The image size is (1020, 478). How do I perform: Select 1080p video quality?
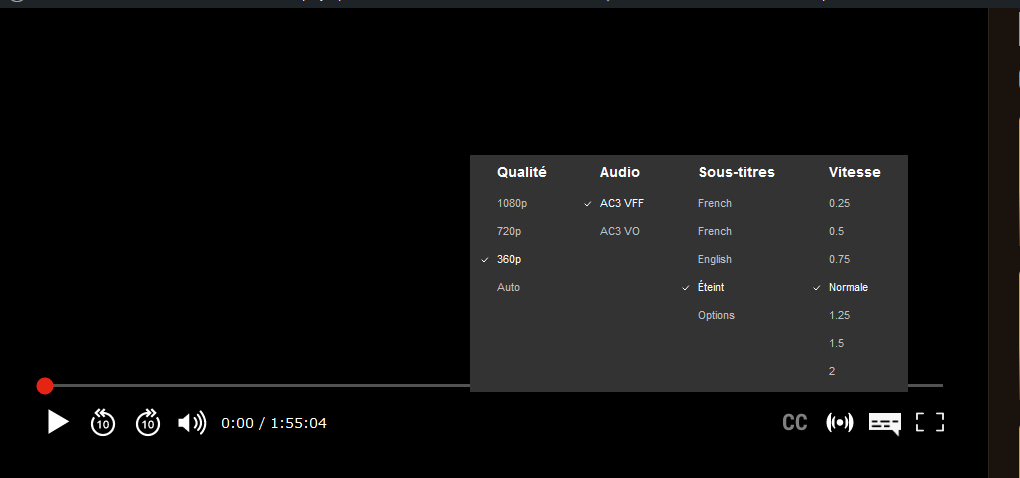[x=511, y=204]
